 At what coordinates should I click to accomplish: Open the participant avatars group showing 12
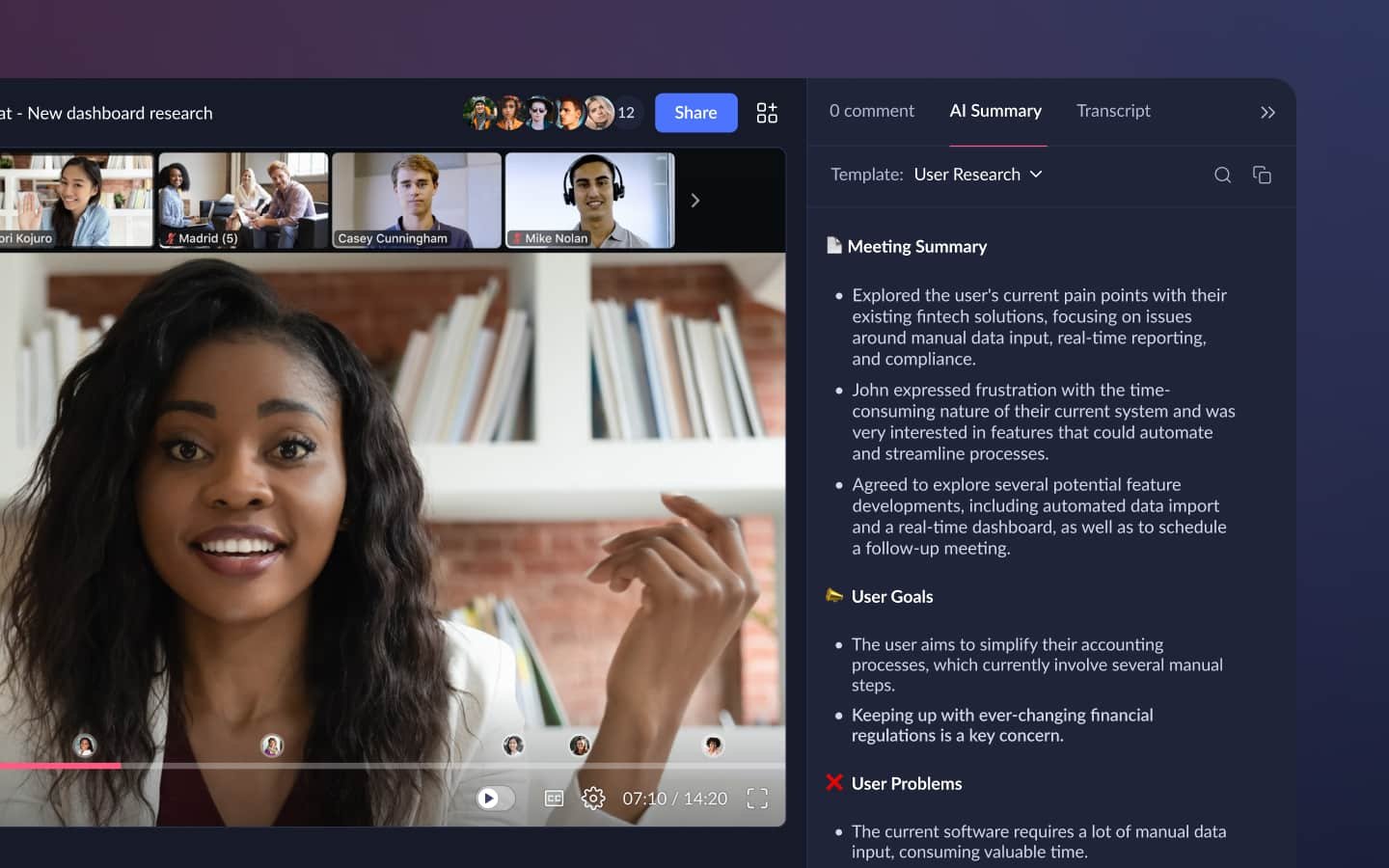(x=553, y=113)
